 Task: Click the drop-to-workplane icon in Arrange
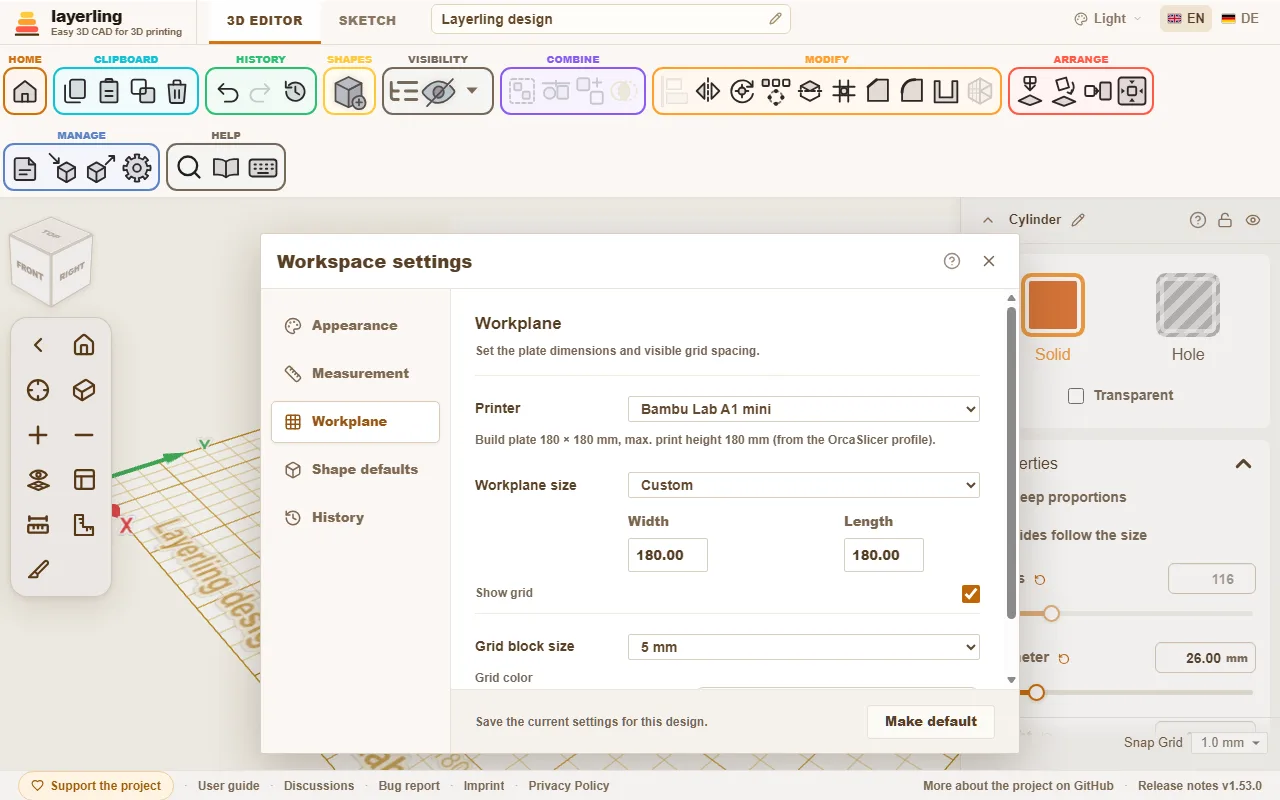tap(1030, 92)
